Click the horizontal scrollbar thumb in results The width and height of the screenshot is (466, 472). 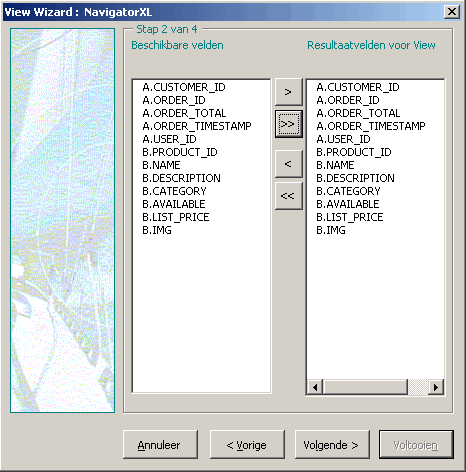365,387
